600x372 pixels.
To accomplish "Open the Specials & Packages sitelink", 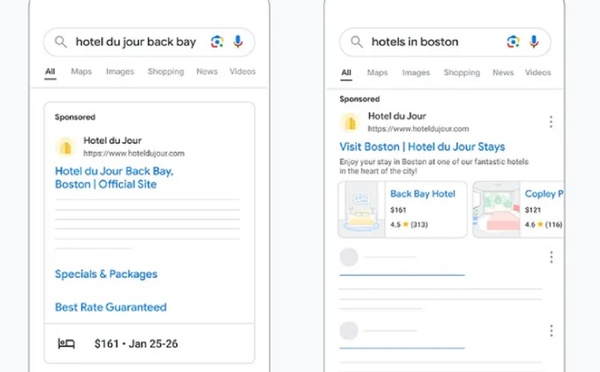I will coord(106,274).
